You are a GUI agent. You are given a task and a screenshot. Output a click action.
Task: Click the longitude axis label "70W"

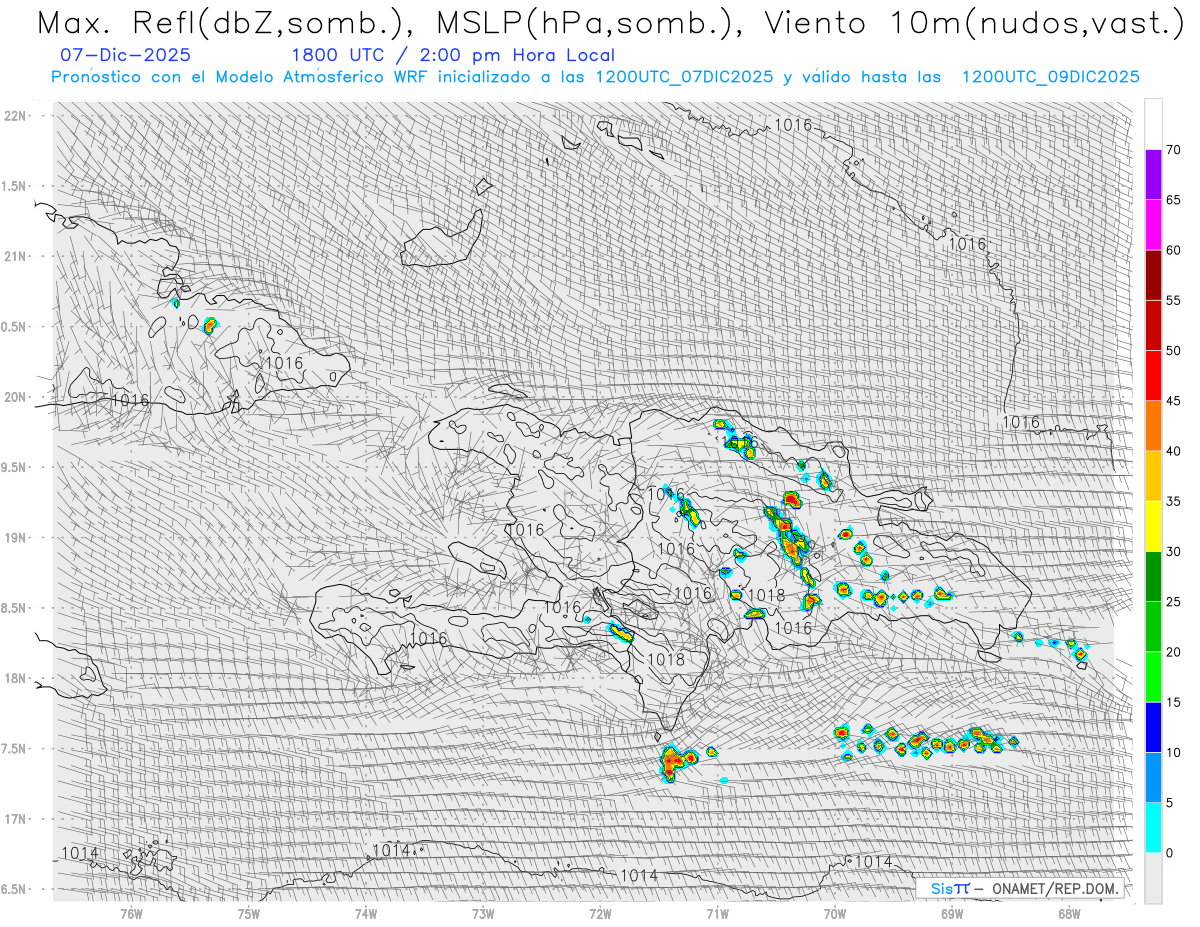click(834, 913)
